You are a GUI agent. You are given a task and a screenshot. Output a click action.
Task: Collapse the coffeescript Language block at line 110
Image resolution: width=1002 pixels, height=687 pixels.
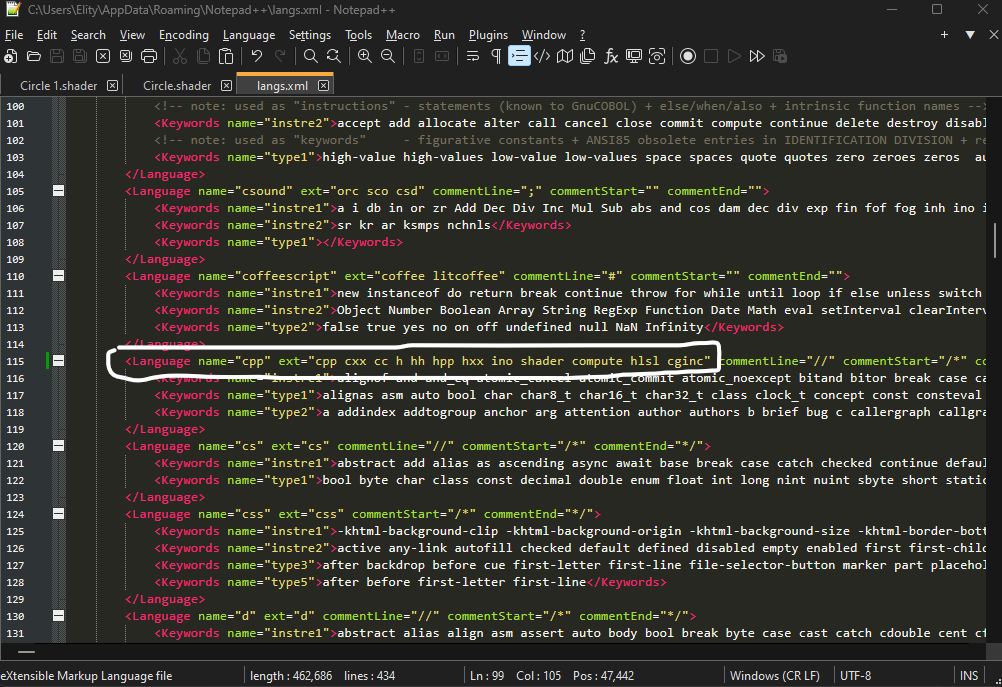[x=58, y=275]
